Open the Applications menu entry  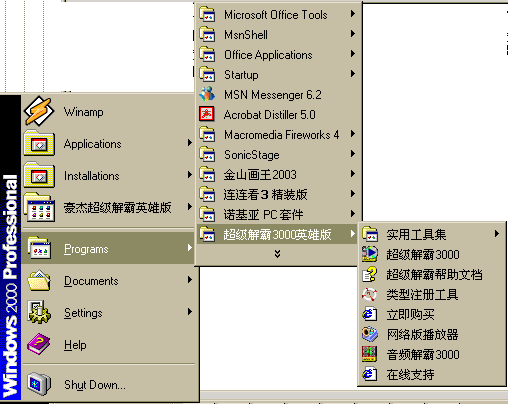click(108, 144)
